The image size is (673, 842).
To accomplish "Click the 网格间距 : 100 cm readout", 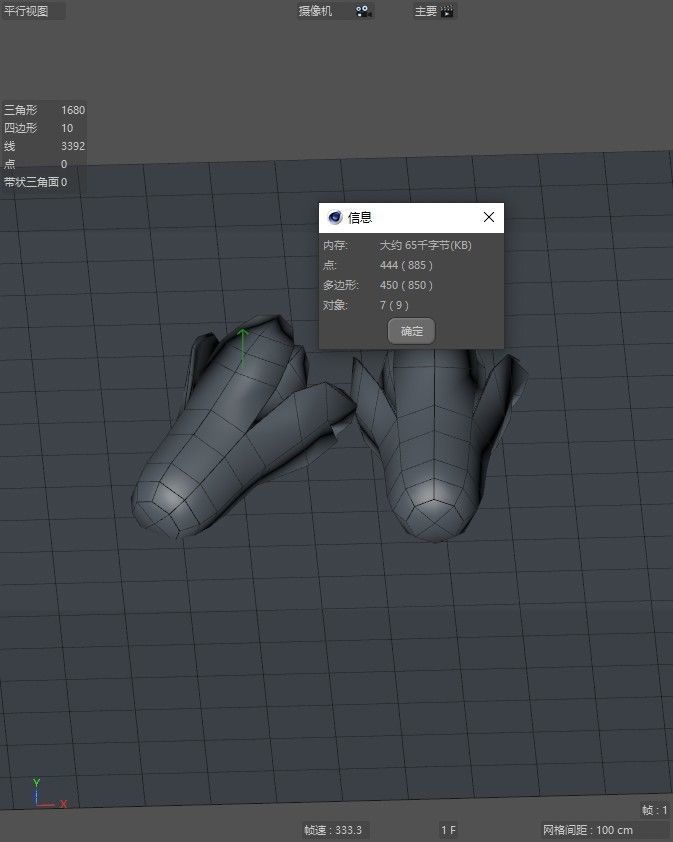I will (588, 830).
